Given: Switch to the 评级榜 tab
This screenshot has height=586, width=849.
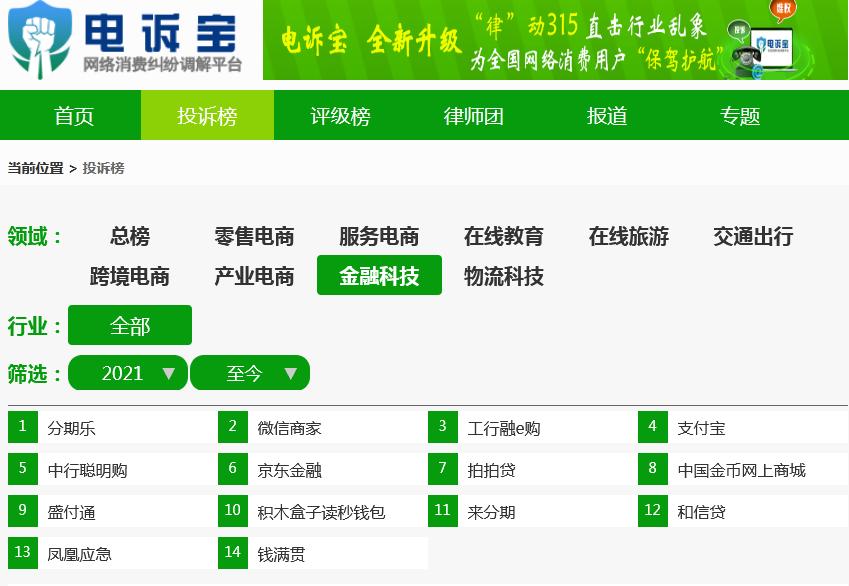Looking at the screenshot, I should pyautogui.click(x=339, y=115).
